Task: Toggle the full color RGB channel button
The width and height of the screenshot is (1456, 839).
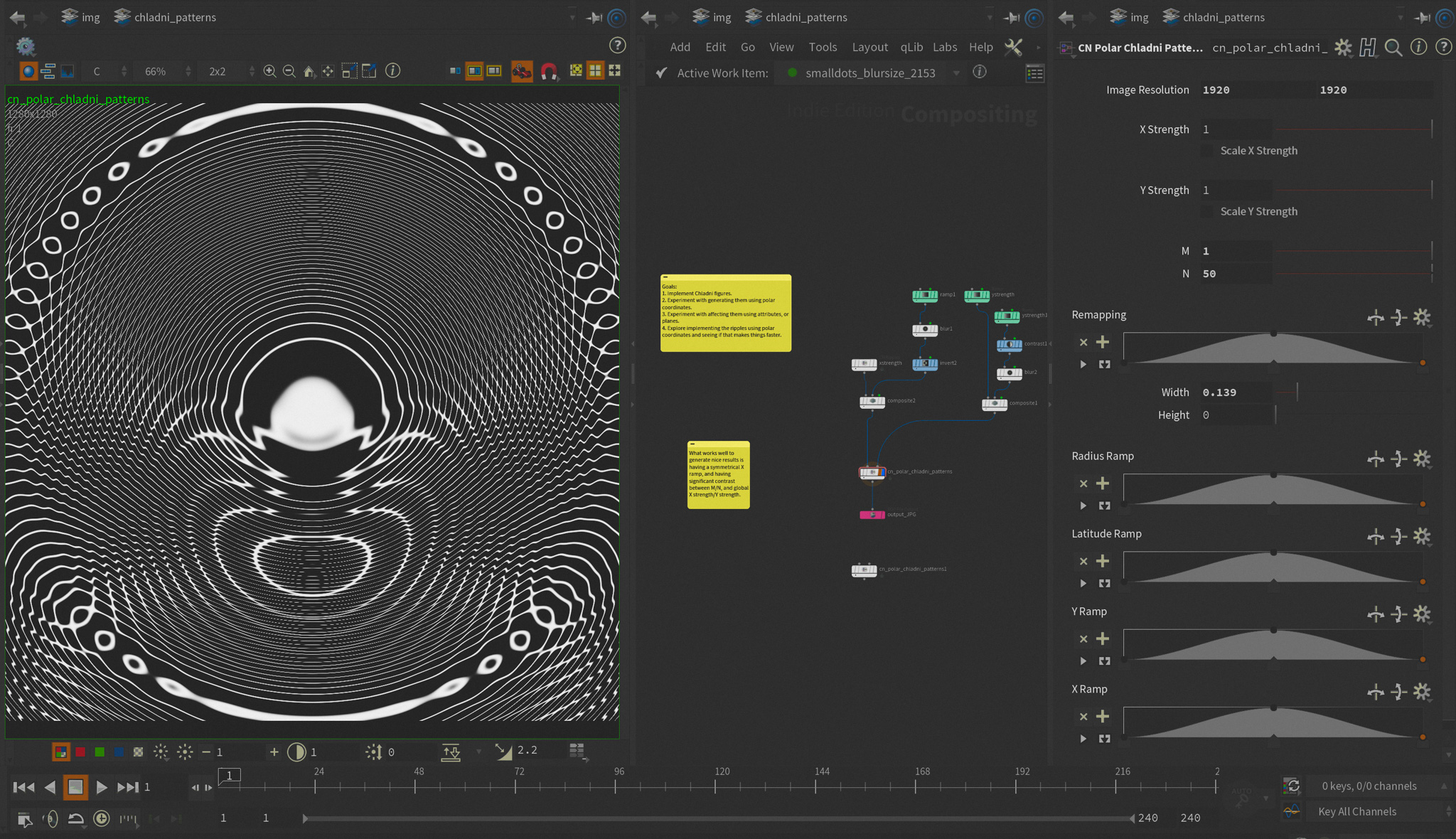Action: [x=61, y=752]
